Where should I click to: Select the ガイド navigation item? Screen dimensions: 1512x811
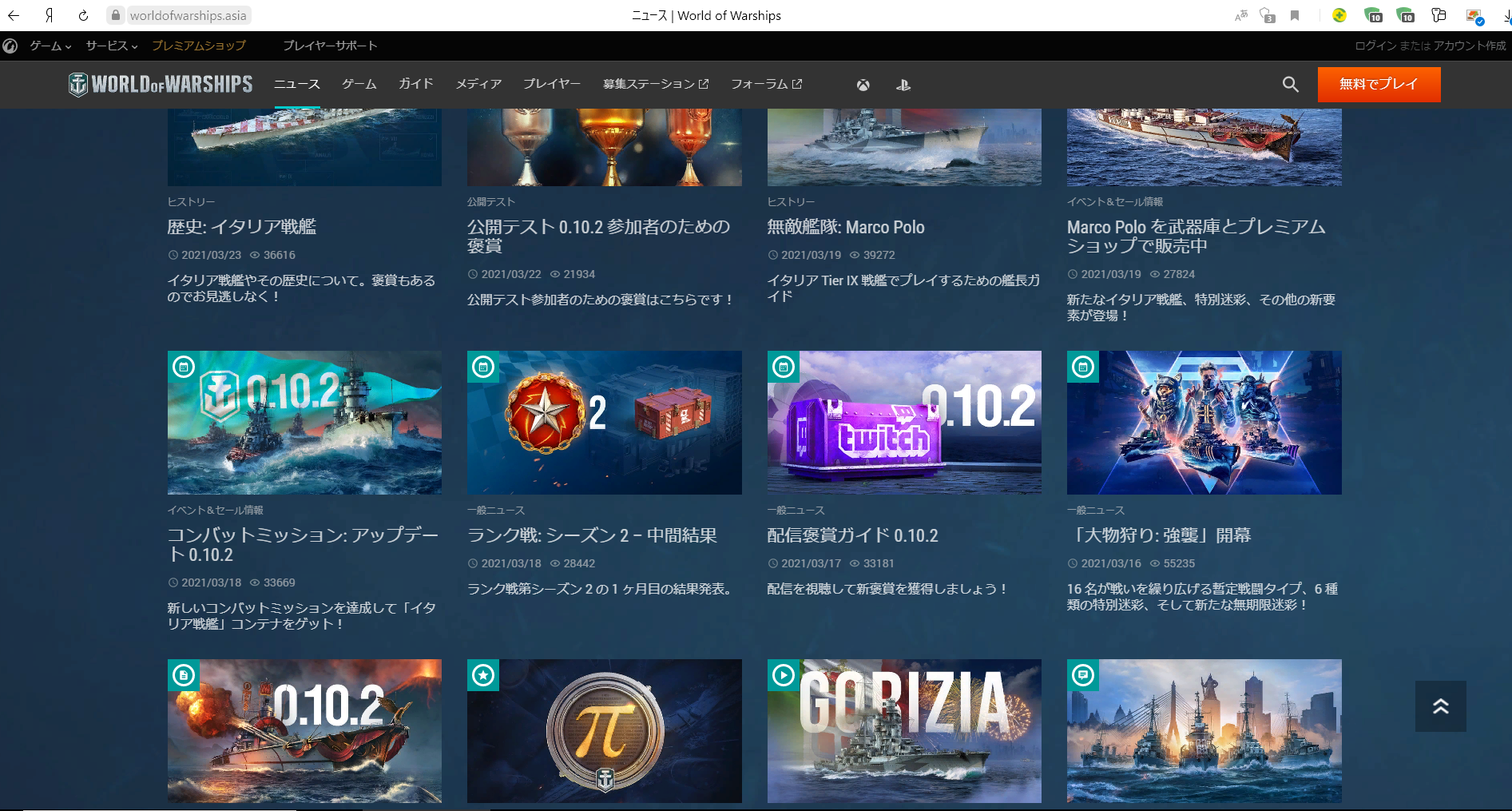tap(416, 84)
